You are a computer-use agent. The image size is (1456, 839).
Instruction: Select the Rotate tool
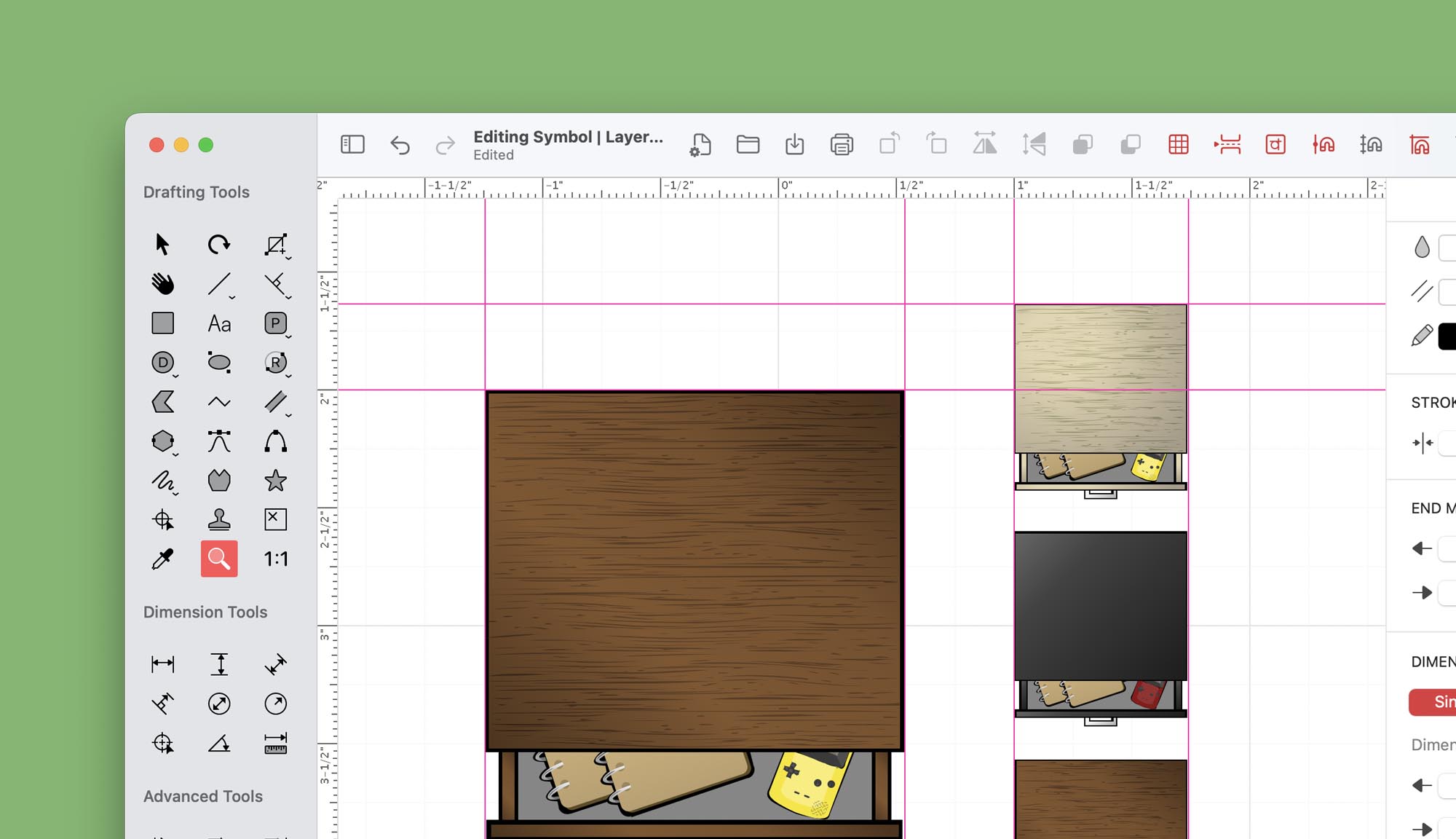218,244
